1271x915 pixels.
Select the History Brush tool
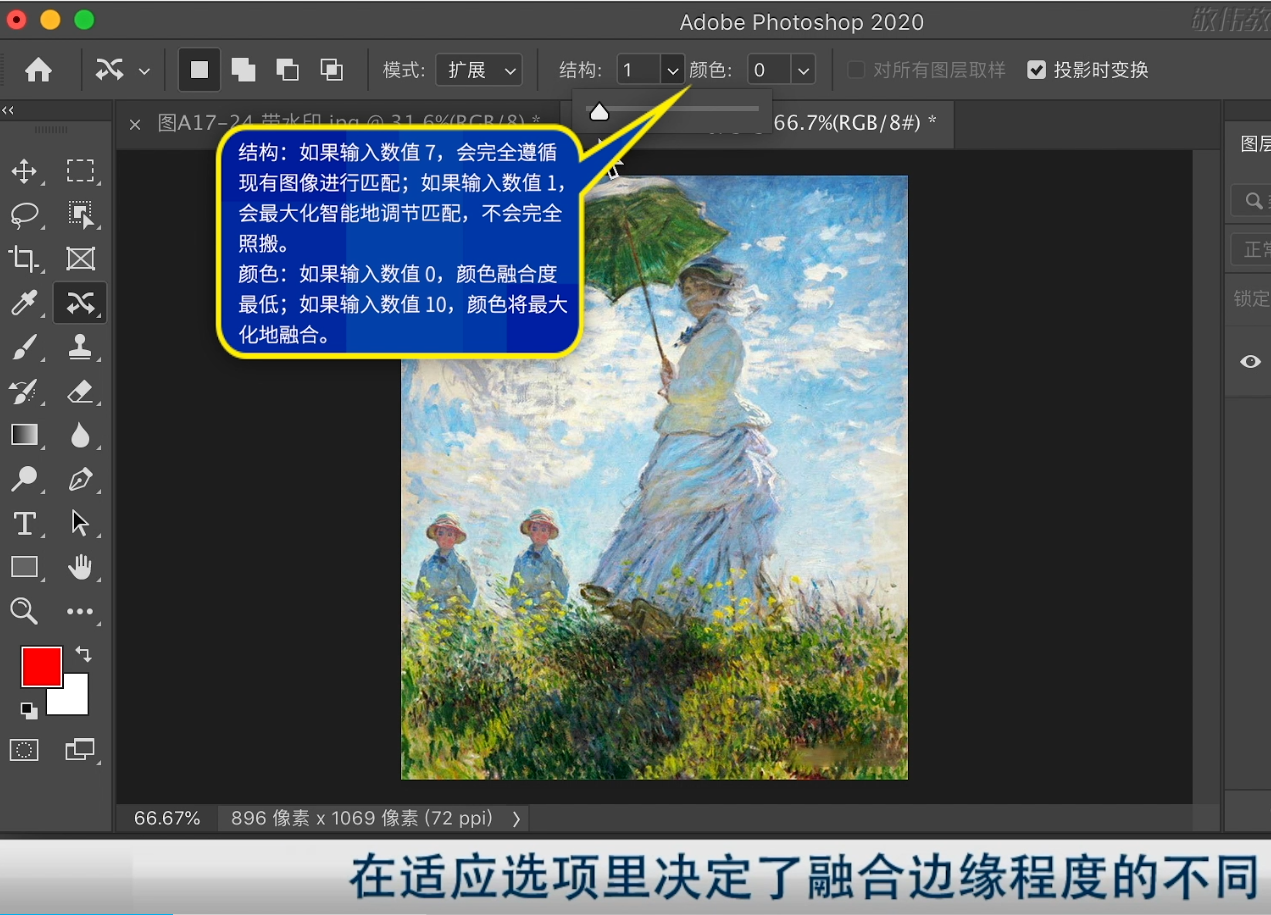click(x=24, y=391)
